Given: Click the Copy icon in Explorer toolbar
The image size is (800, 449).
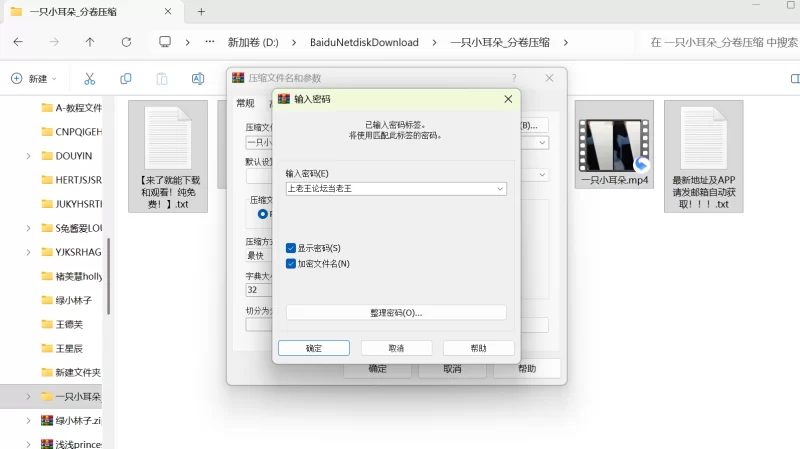Looking at the screenshot, I should click(125, 78).
